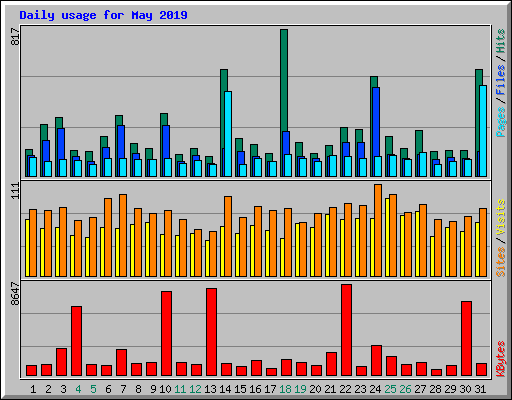Screen dimensions: 512x400
Task: Click the tallest orange Sites bar for day 24
Action: click(378, 230)
